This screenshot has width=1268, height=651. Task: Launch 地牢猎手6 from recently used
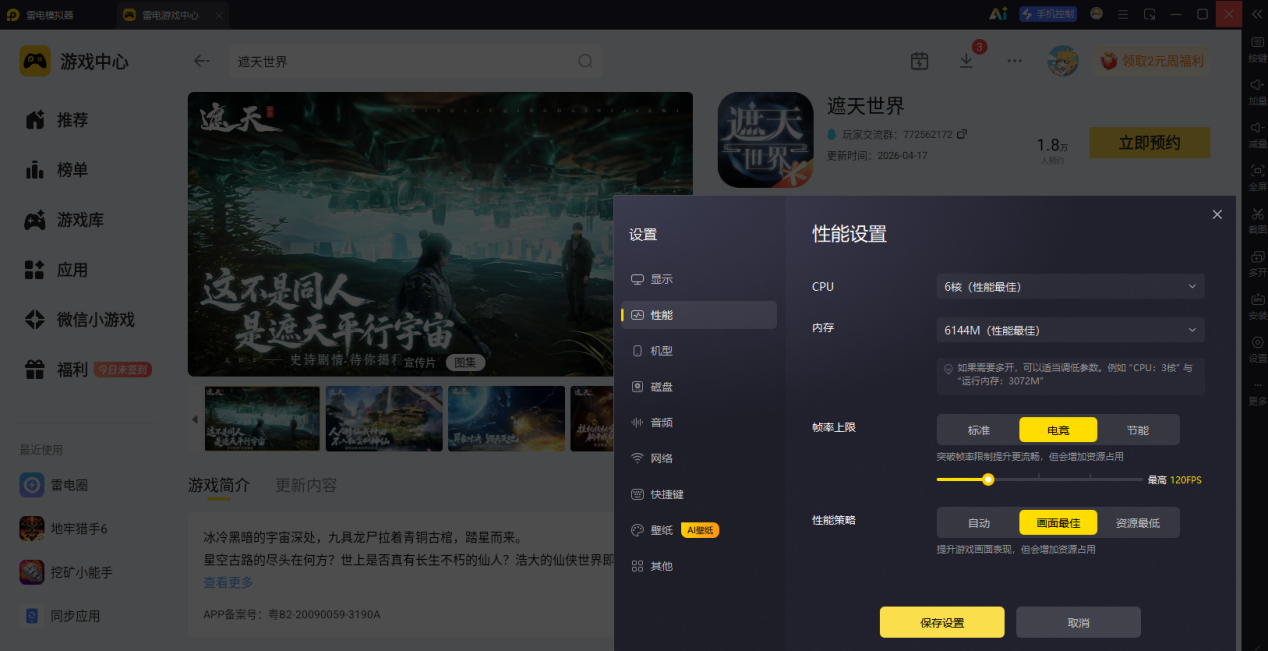64,529
